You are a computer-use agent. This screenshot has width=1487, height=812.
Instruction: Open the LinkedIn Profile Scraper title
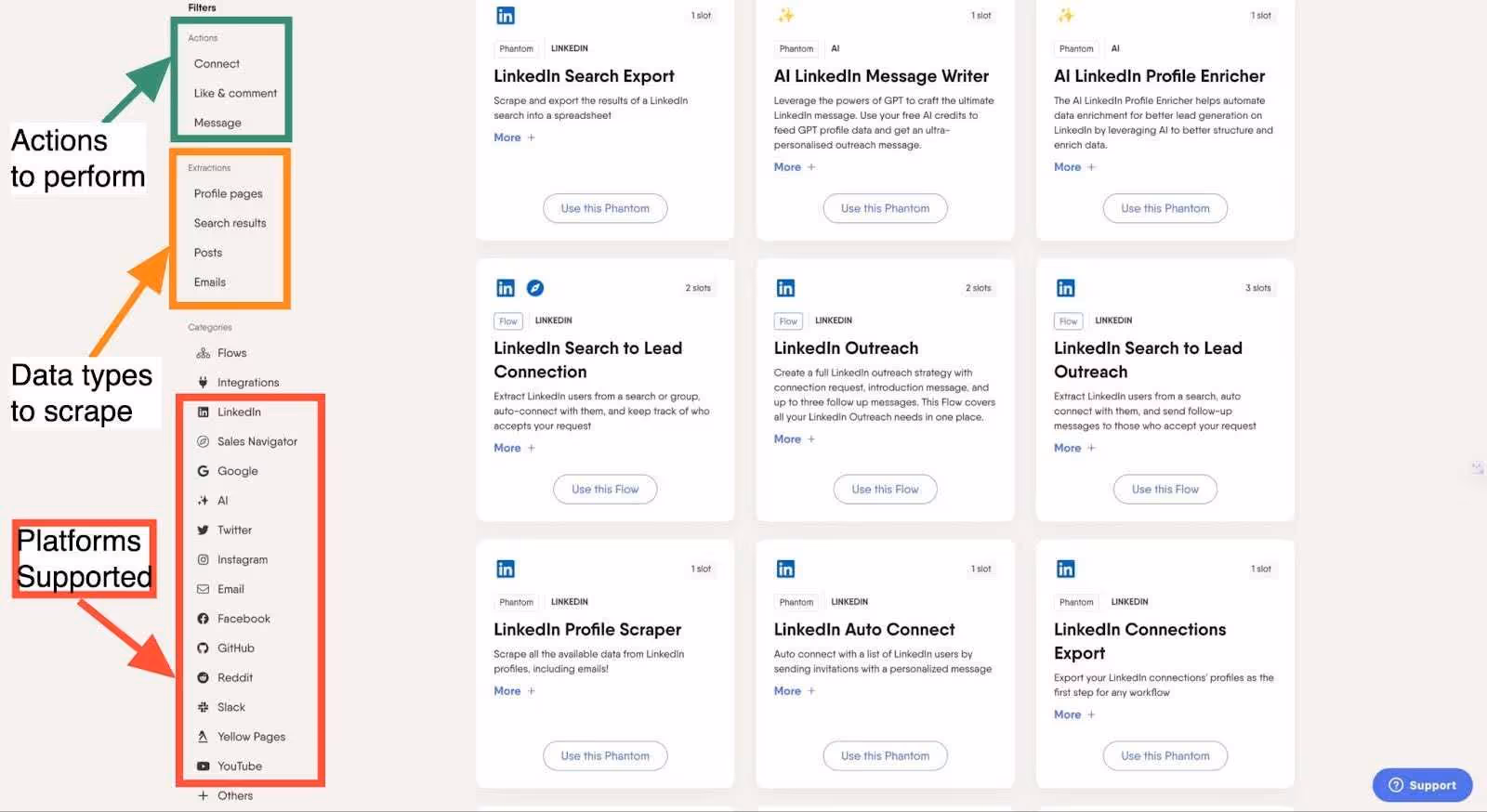tap(587, 630)
